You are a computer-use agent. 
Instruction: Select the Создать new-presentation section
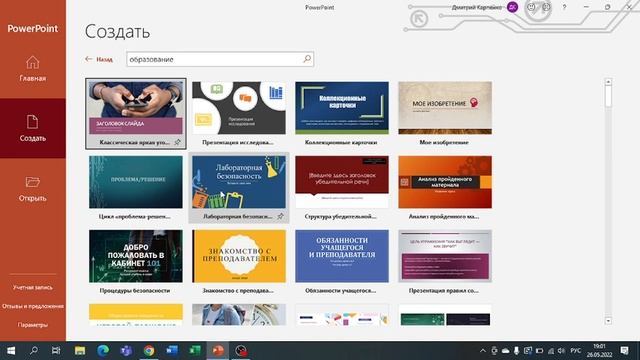coord(33,128)
